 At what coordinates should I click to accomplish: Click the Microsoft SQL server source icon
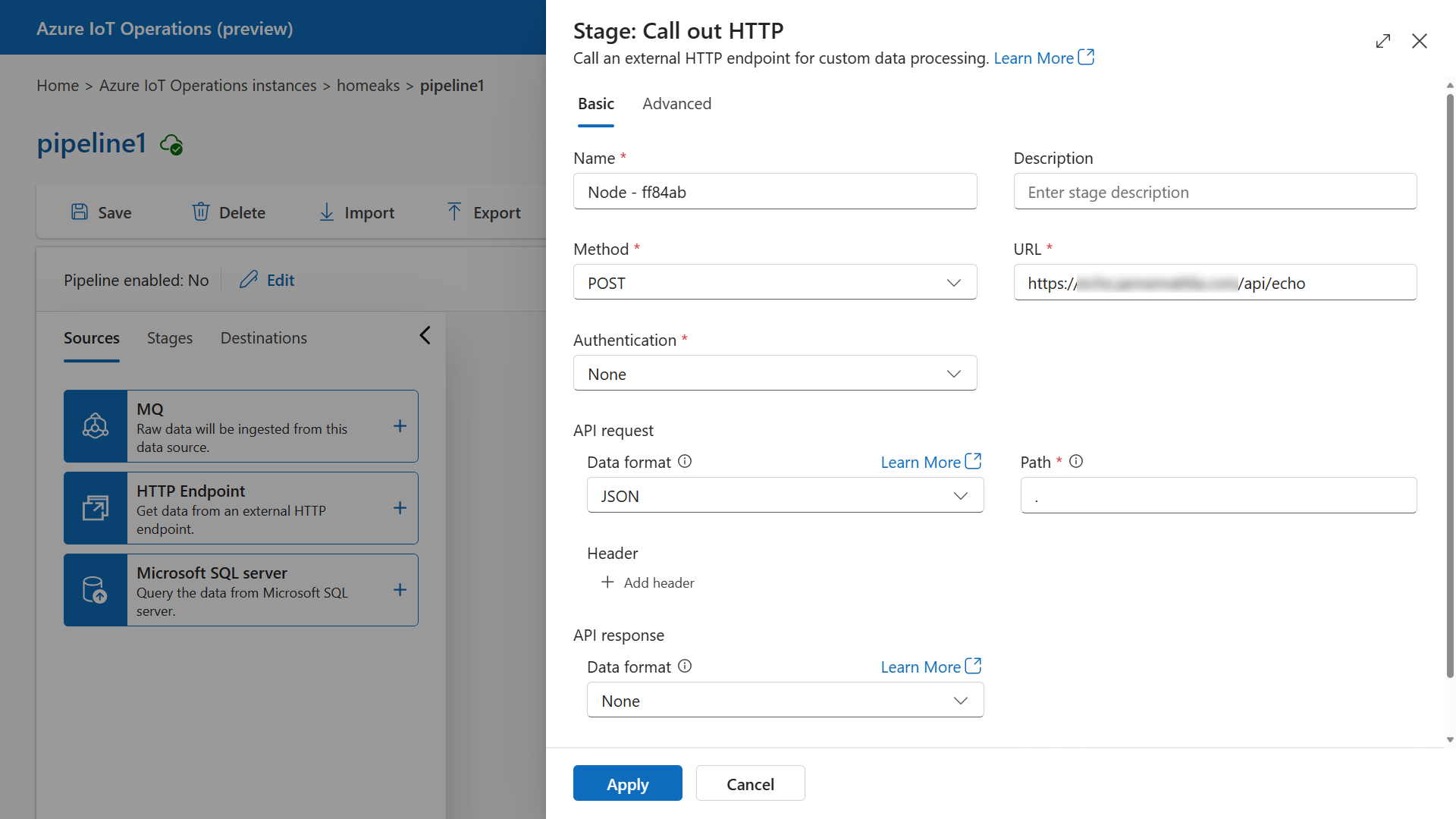pos(96,590)
